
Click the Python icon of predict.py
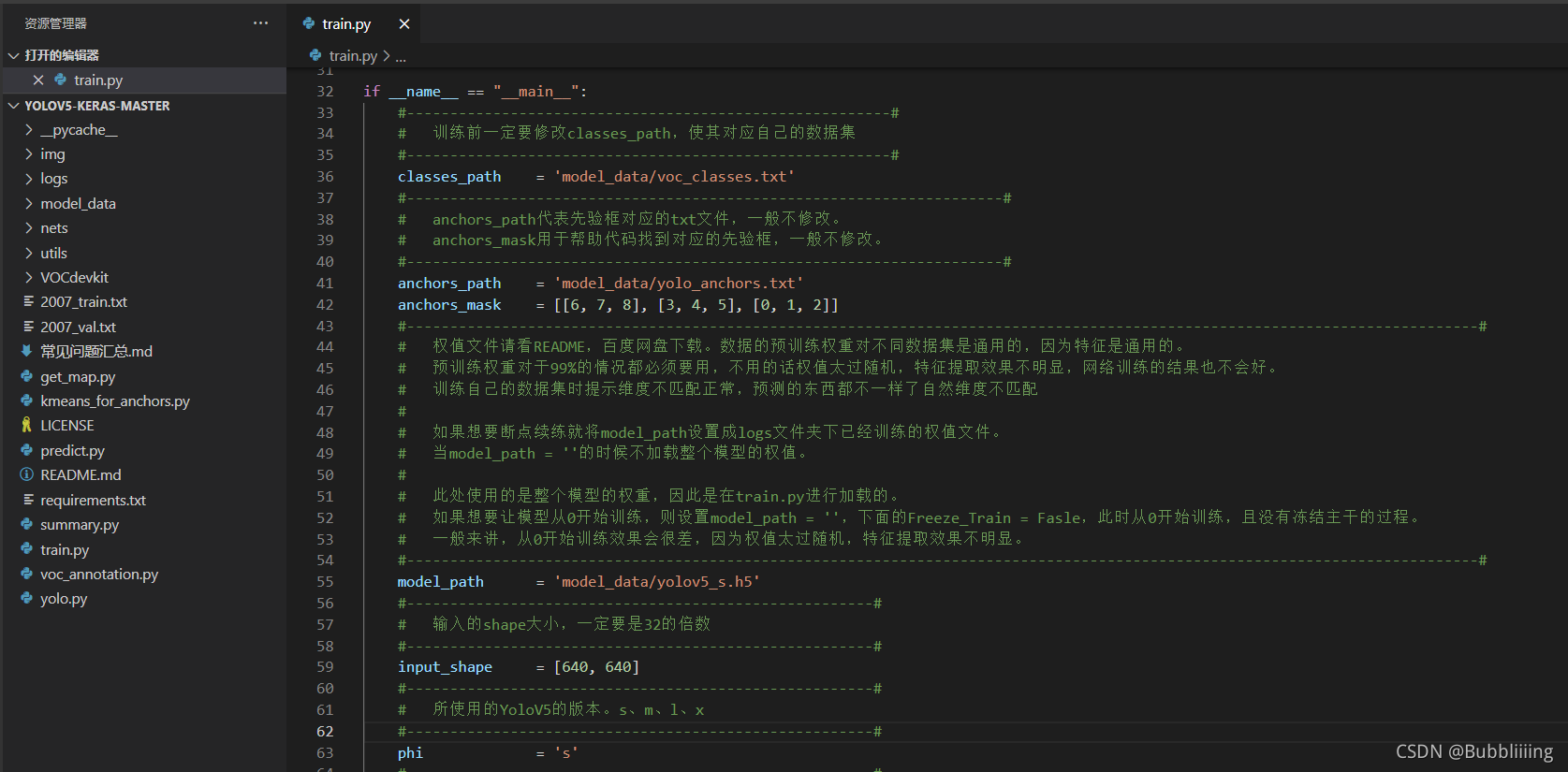(26, 450)
